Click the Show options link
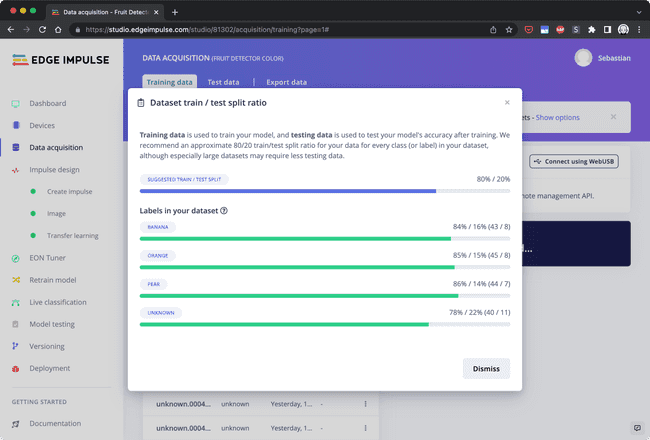650x440 pixels. 557,117
